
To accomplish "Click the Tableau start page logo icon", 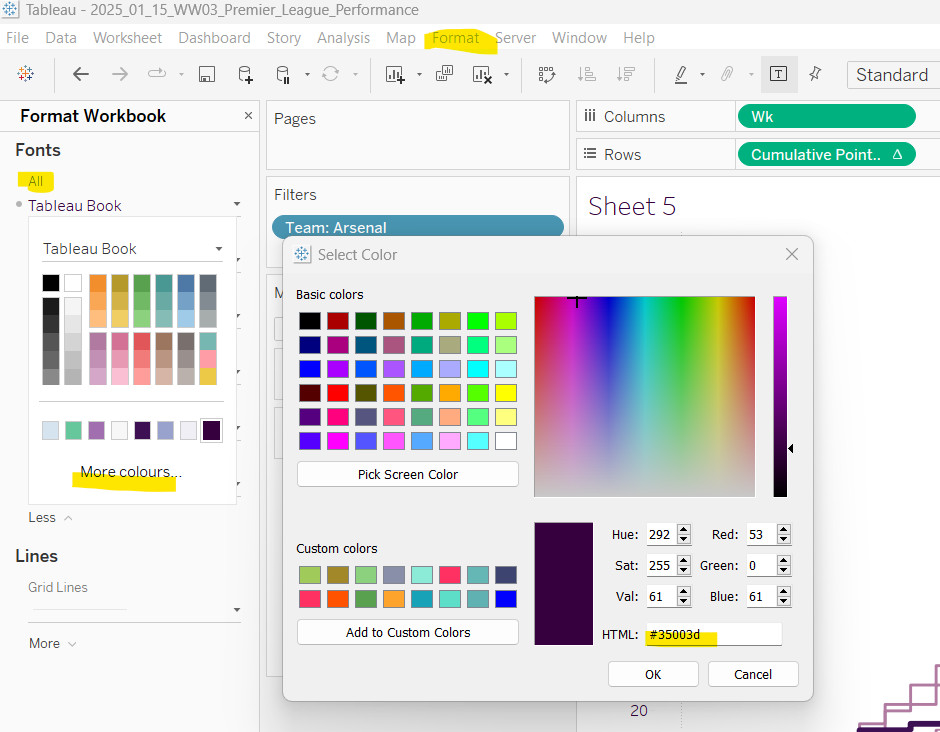I will click(x=26, y=74).
